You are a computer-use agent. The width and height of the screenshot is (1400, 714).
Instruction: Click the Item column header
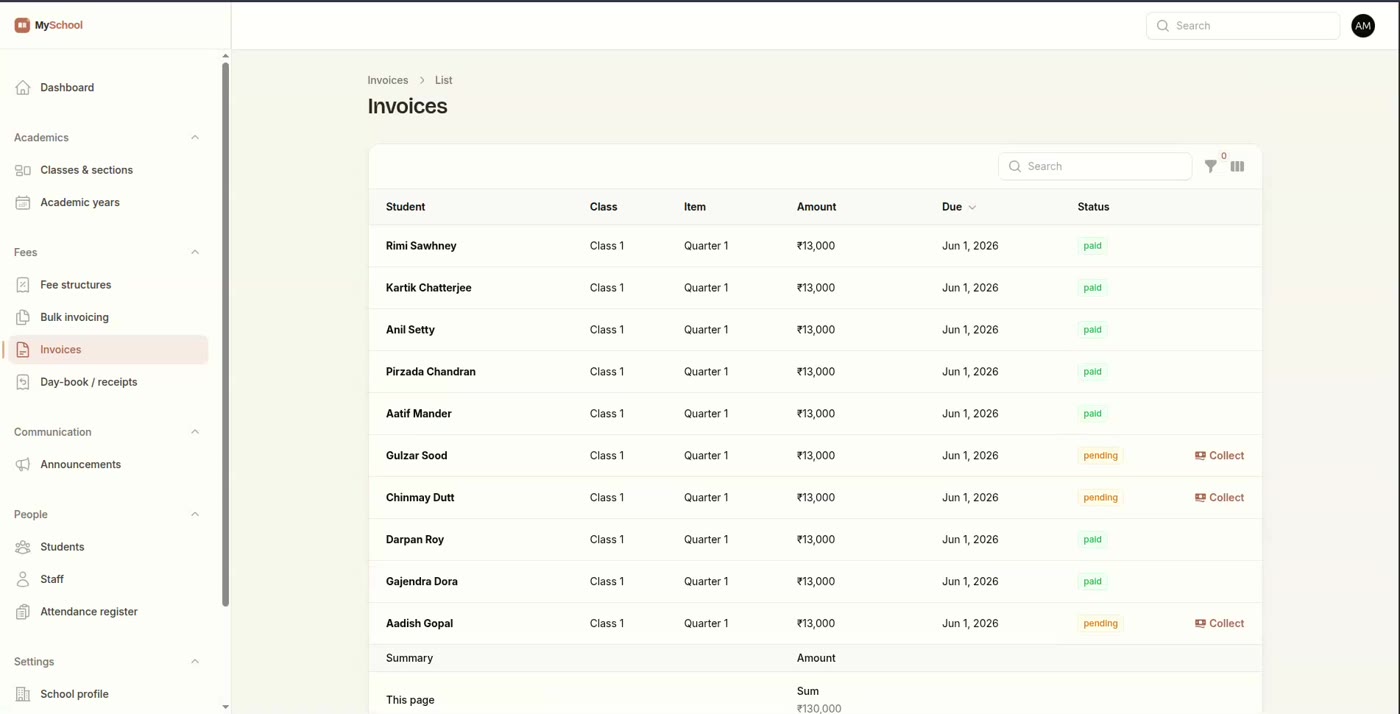coord(695,207)
